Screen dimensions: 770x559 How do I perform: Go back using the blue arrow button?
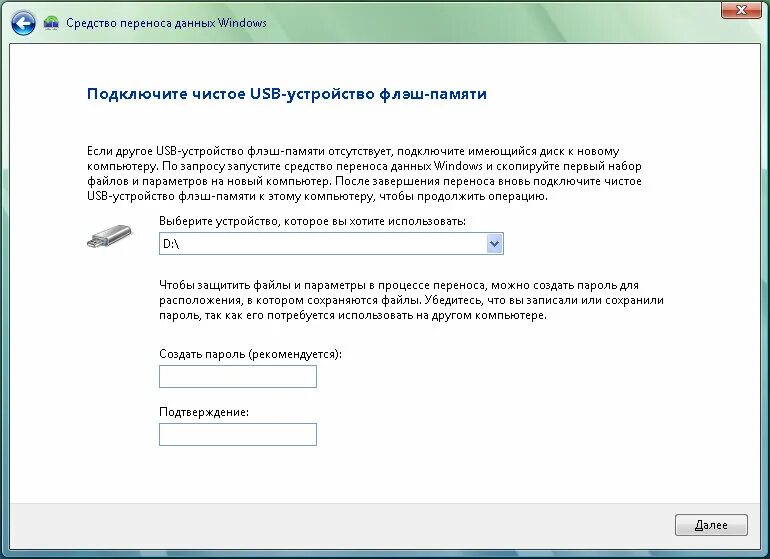coord(23,23)
